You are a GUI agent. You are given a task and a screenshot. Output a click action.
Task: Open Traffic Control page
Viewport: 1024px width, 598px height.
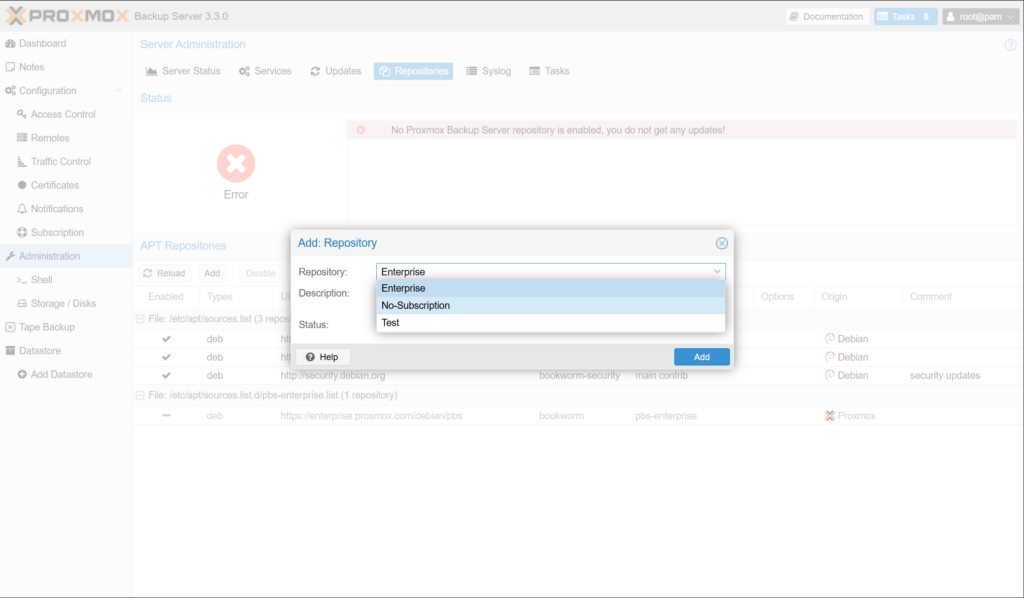tap(60, 161)
